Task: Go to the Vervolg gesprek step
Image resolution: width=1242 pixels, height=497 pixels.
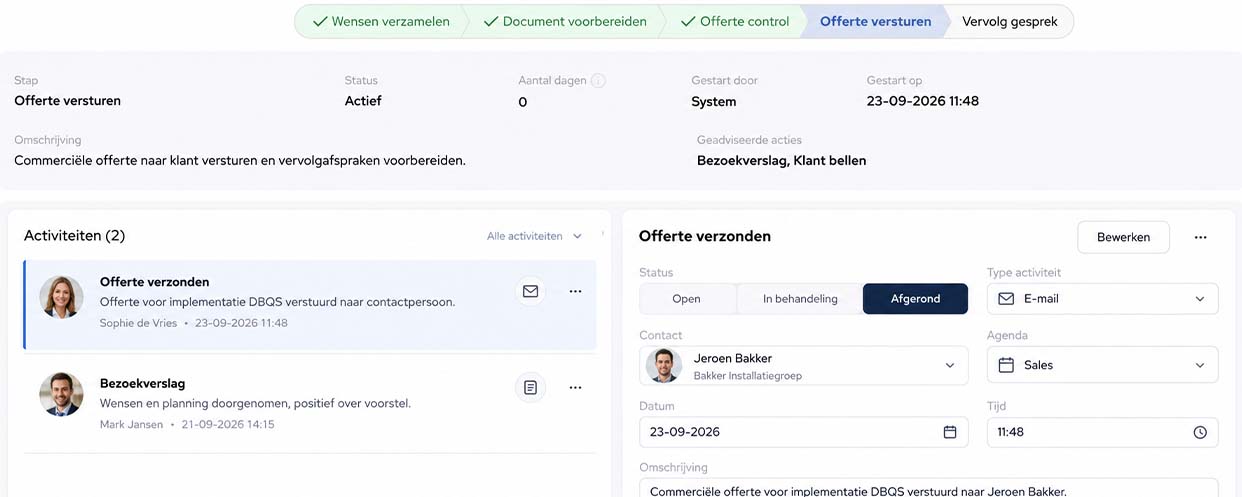Action: click(1009, 21)
